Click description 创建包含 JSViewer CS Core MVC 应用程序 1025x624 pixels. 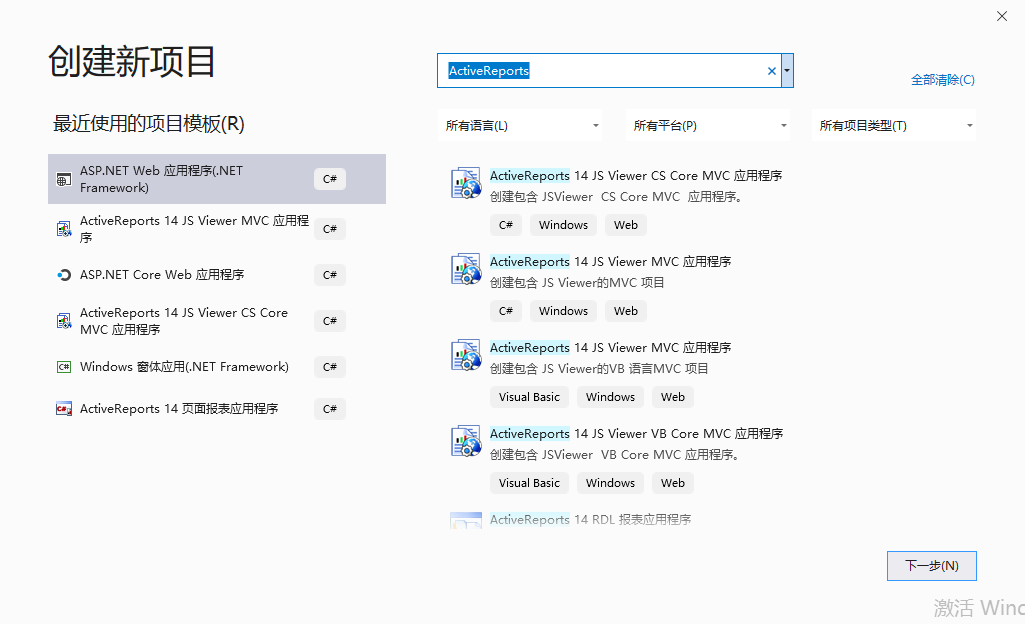[x=616, y=197]
